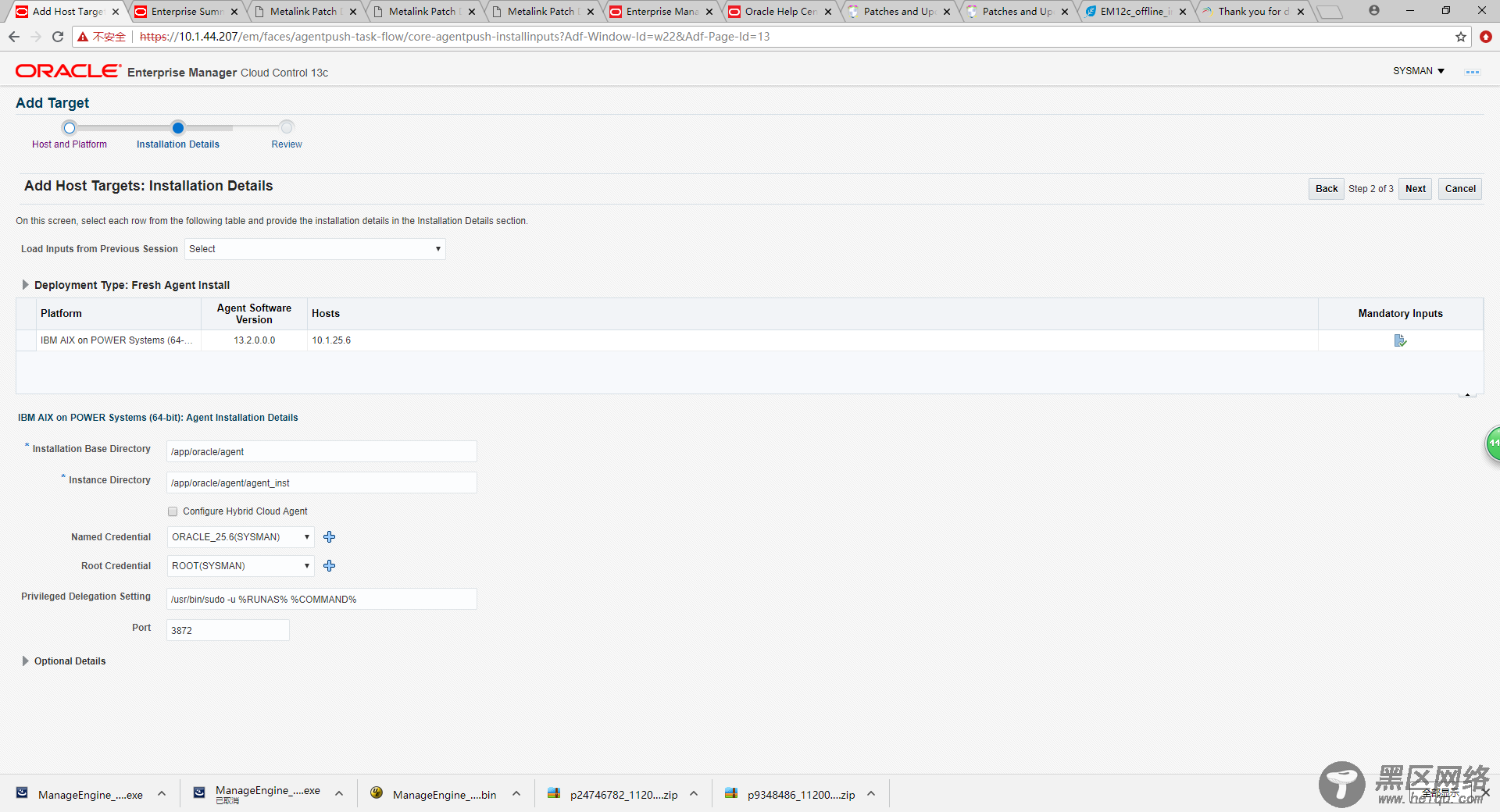Viewport: 1500px width, 812px height.
Task: Open menu for p9348486 zip download
Action: point(871,794)
